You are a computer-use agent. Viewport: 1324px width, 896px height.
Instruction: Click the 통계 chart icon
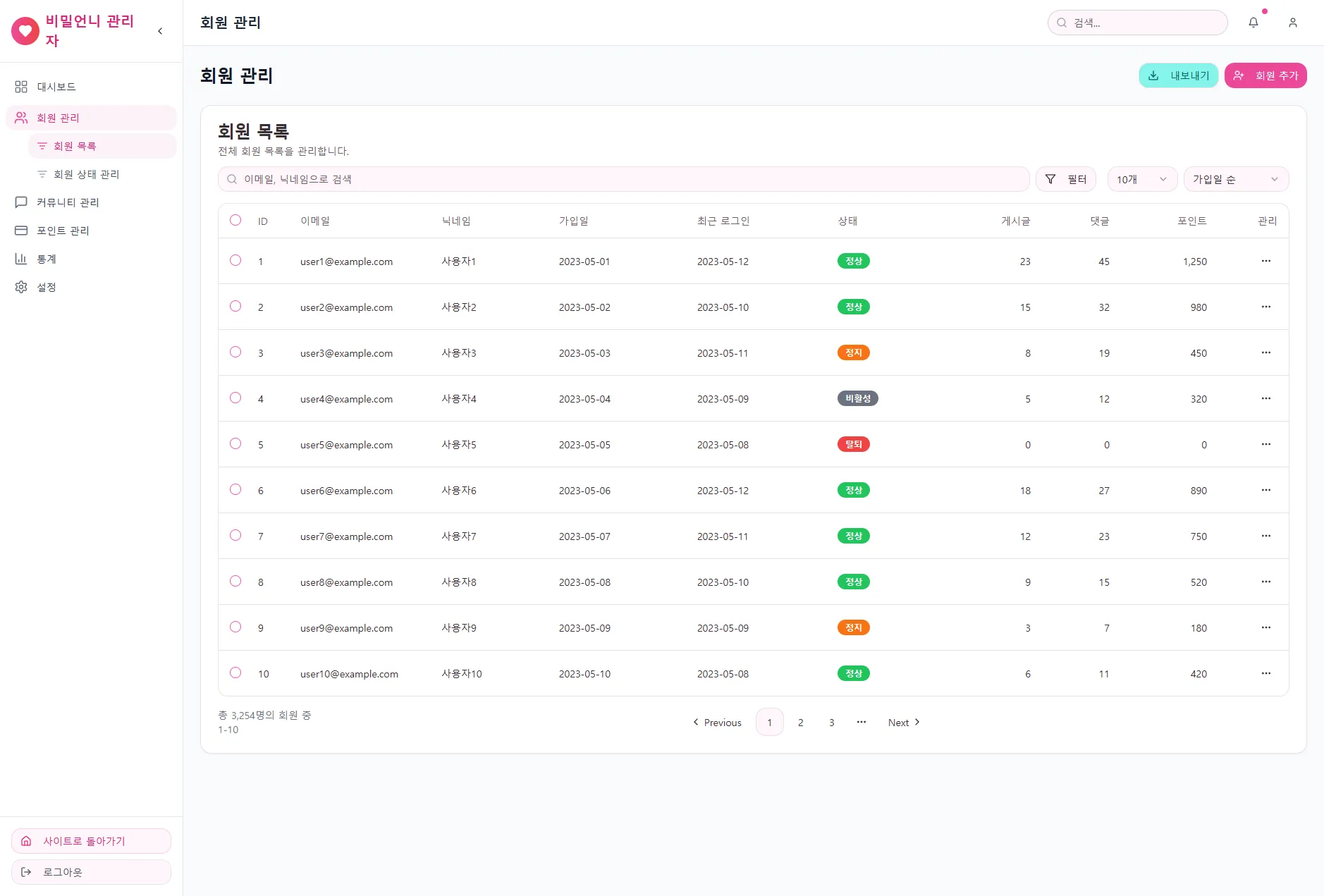21,259
